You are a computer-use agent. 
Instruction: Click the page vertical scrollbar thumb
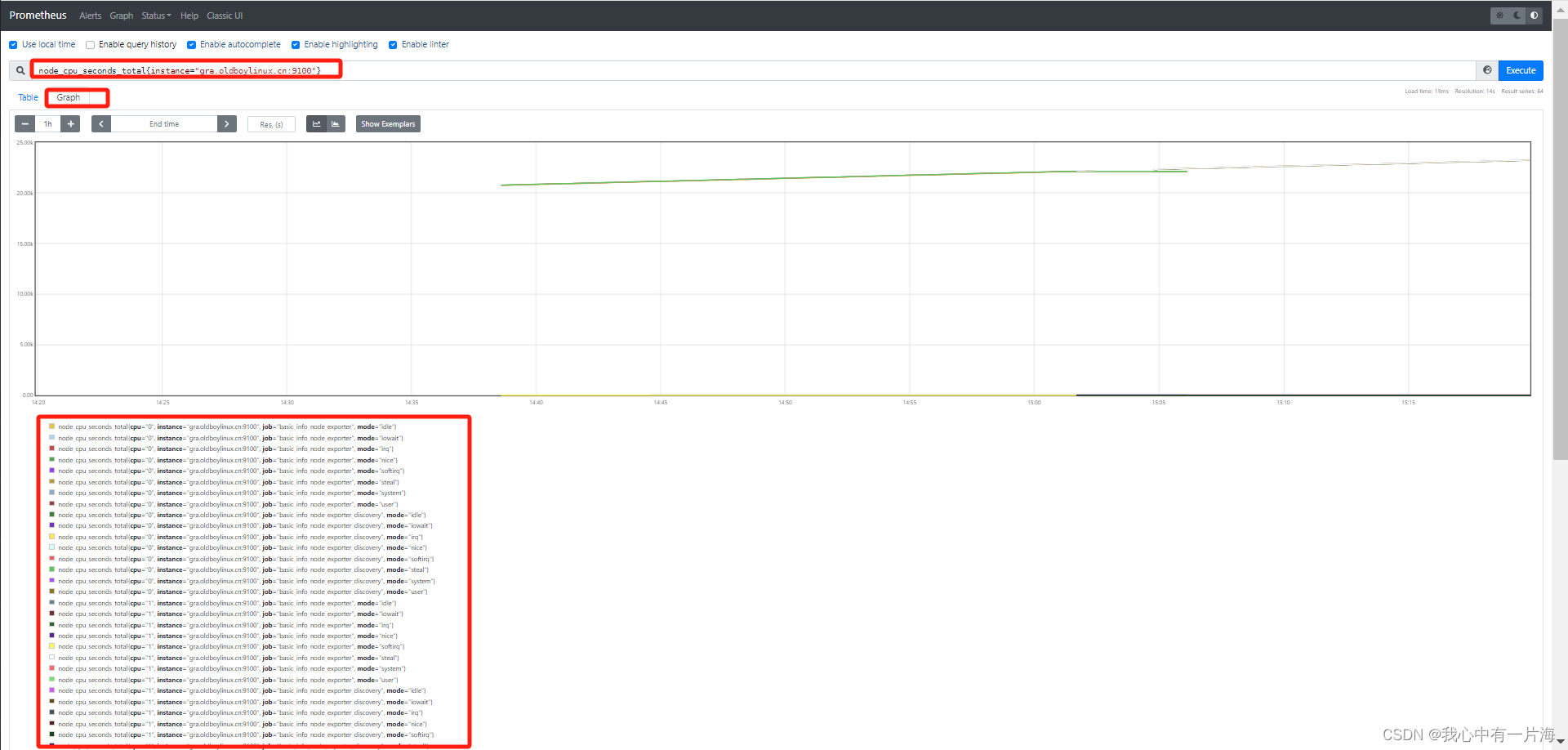(x=1560, y=239)
